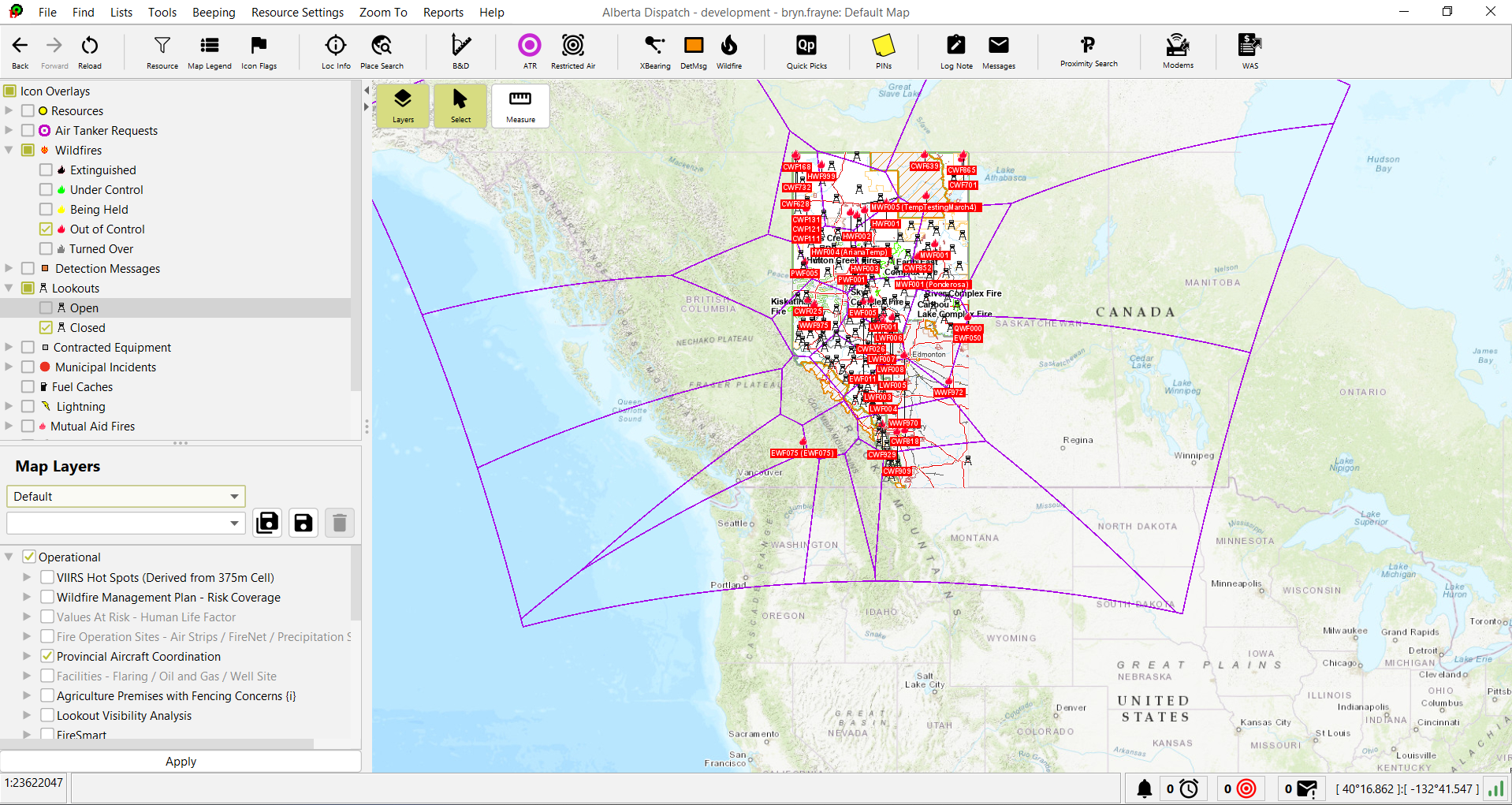Enable the Under Control checkbox

point(46,190)
